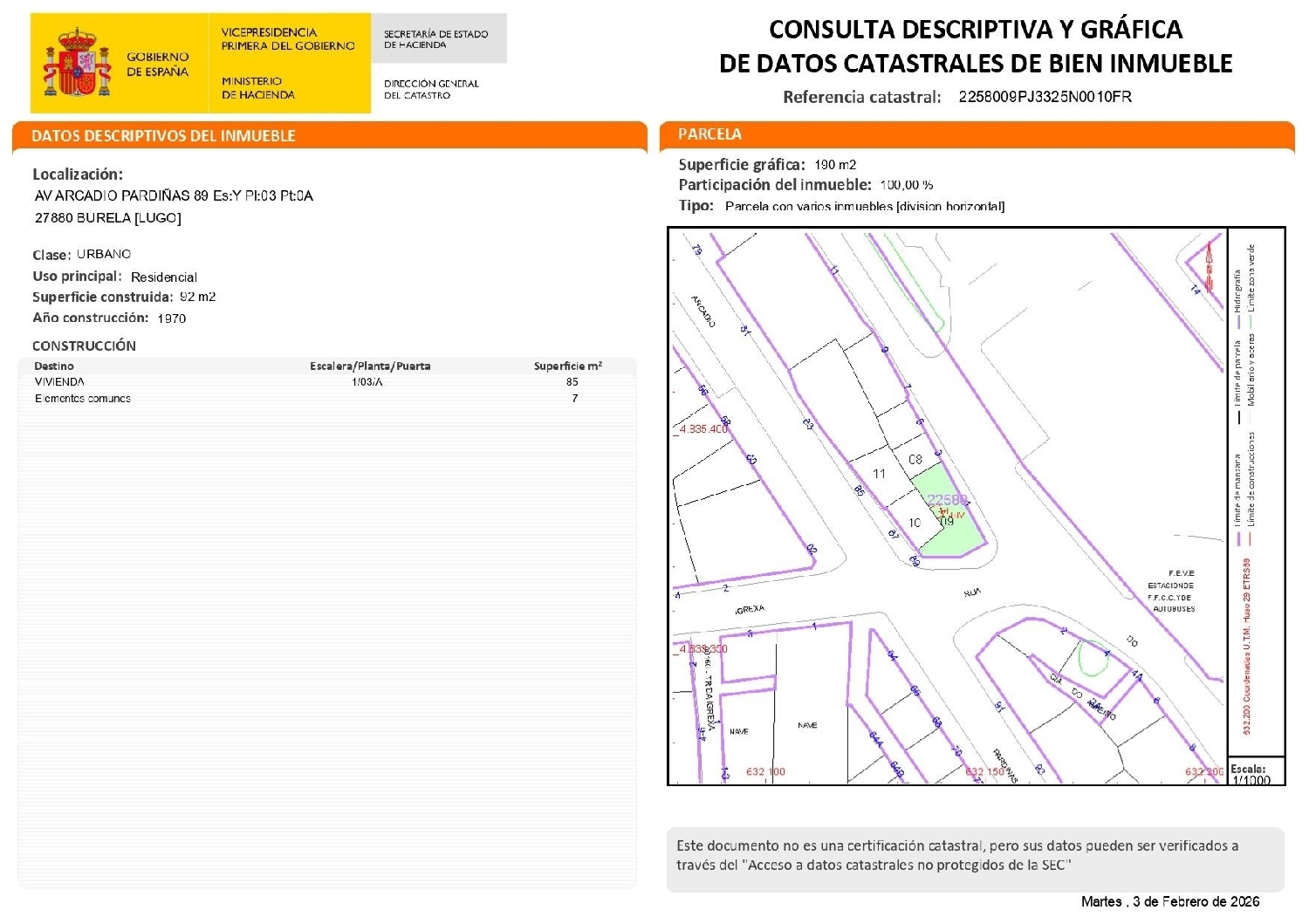Click parcel number 10 on the map
1309x924 pixels.
pyautogui.click(x=915, y=521)
